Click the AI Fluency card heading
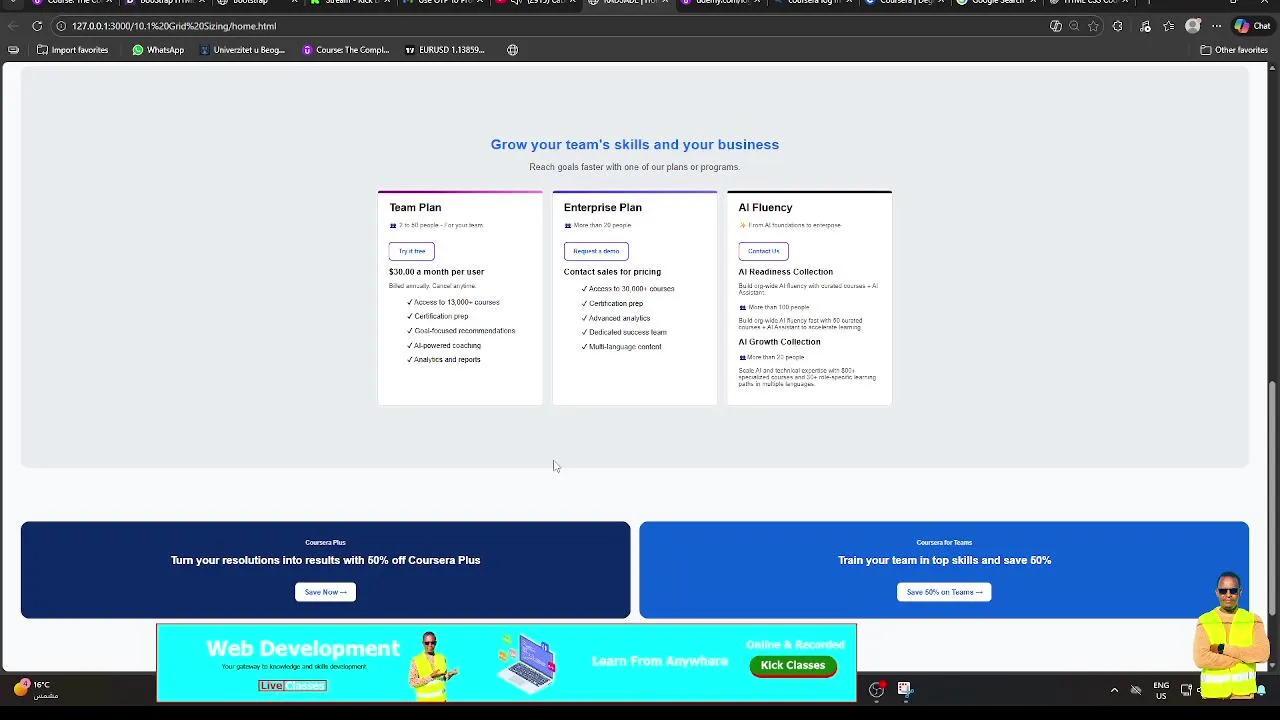 point(765,207)
